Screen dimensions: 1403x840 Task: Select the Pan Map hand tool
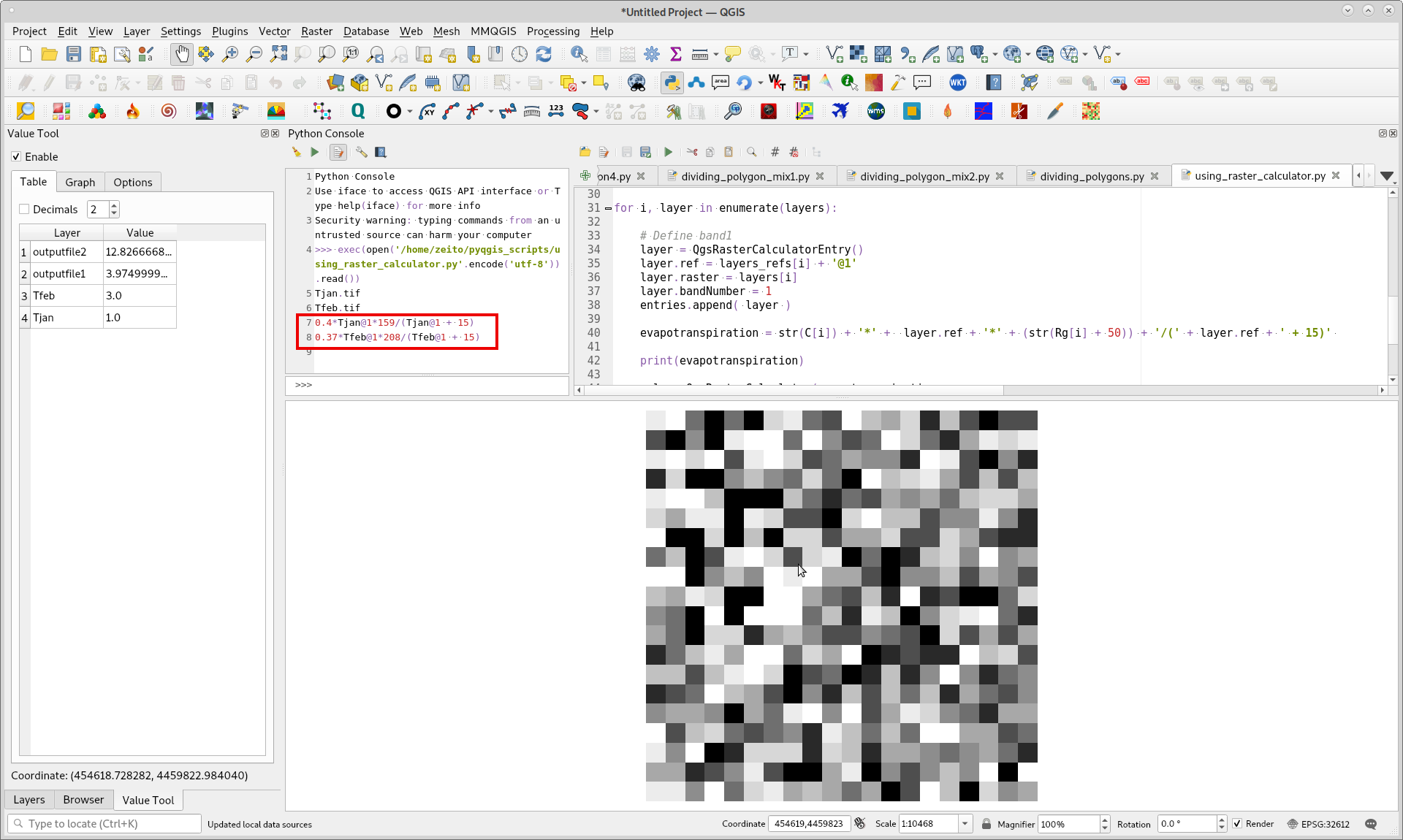182,54
